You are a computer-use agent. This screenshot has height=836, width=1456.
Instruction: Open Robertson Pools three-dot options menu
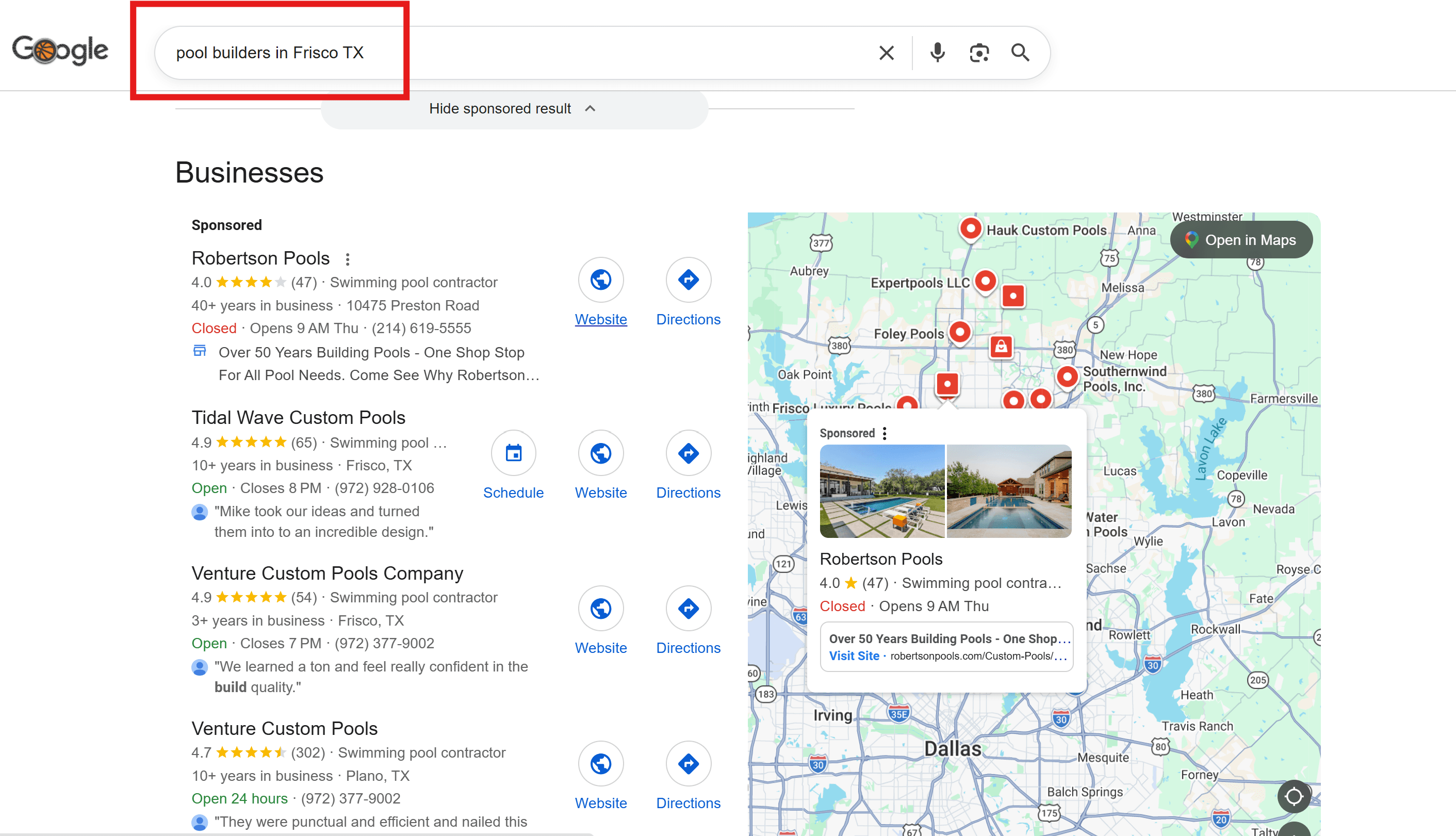(x=347, y=259)
